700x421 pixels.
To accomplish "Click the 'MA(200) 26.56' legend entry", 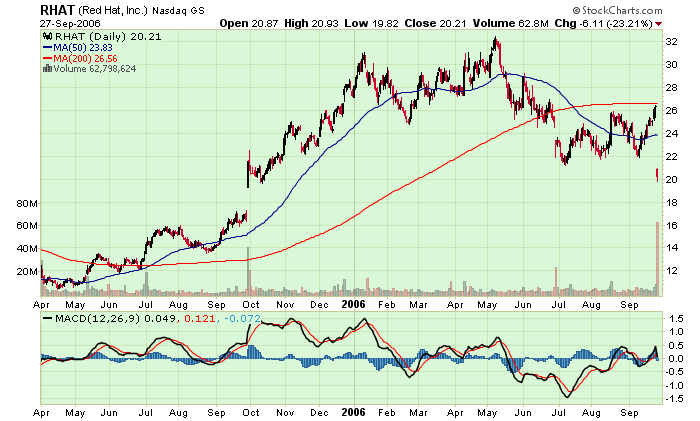I will [x=85, y=58].
